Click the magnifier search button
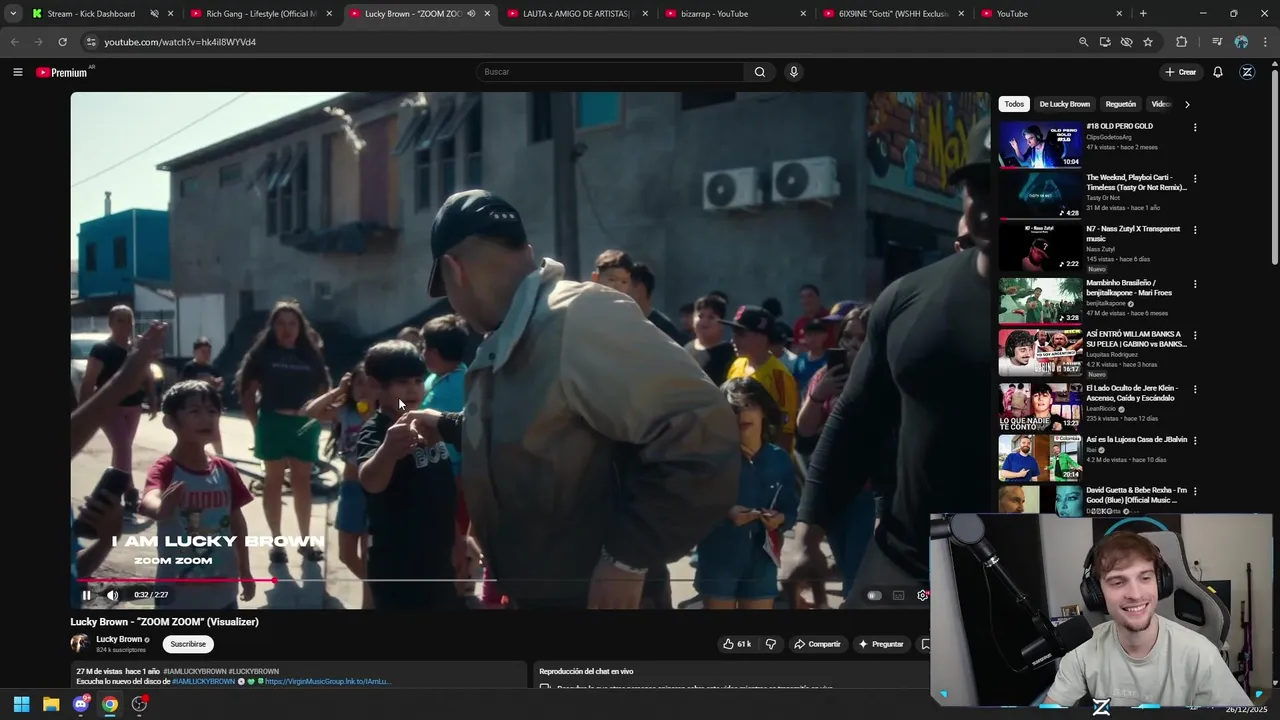1280x720 pixels. pyautogui.click(x=760, y=72)
